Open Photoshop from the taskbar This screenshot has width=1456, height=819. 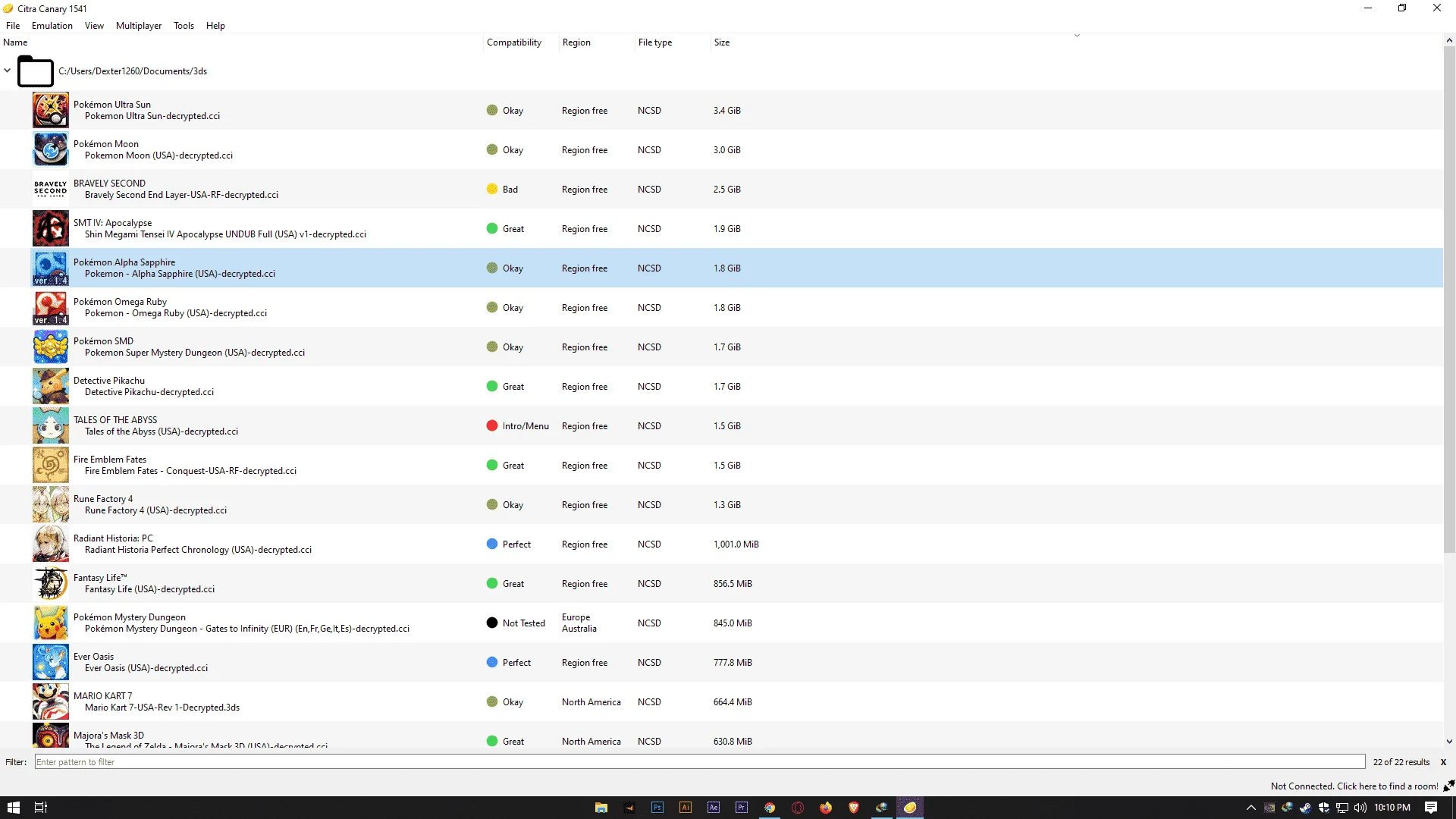(x=657, y=808)
